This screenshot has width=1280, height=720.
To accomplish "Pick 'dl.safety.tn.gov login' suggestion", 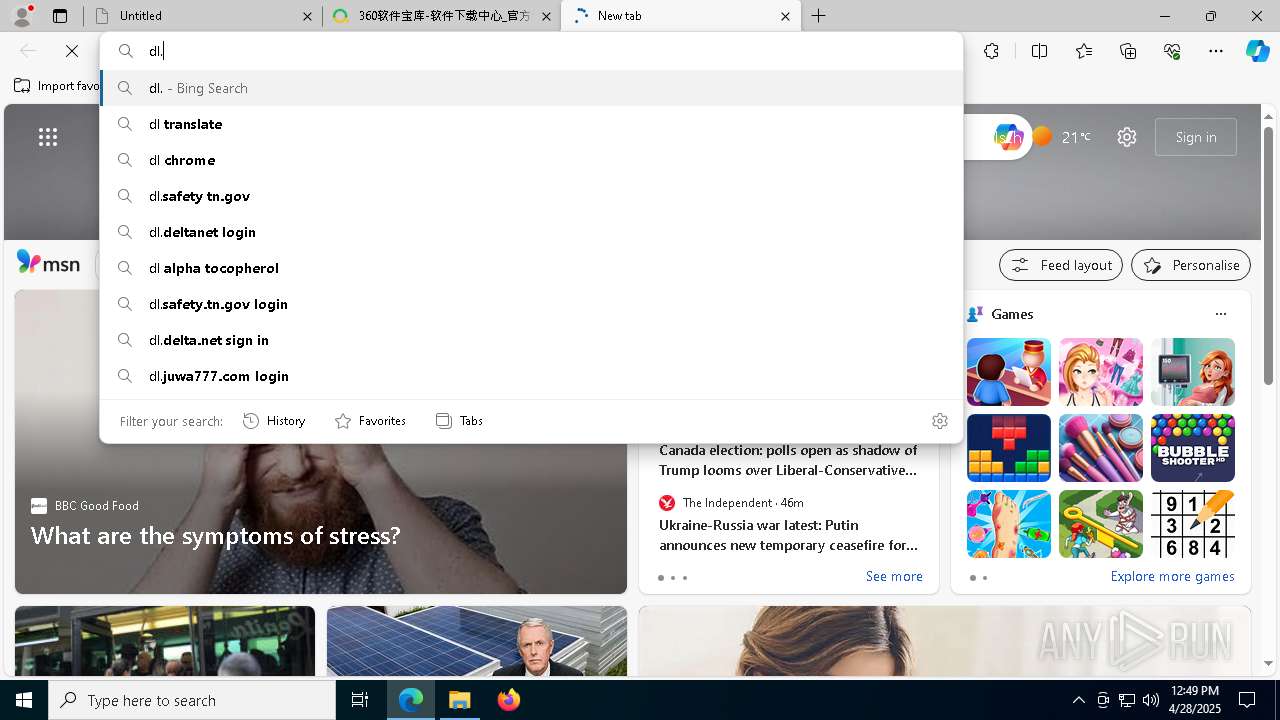I will [x=531, y=304].
